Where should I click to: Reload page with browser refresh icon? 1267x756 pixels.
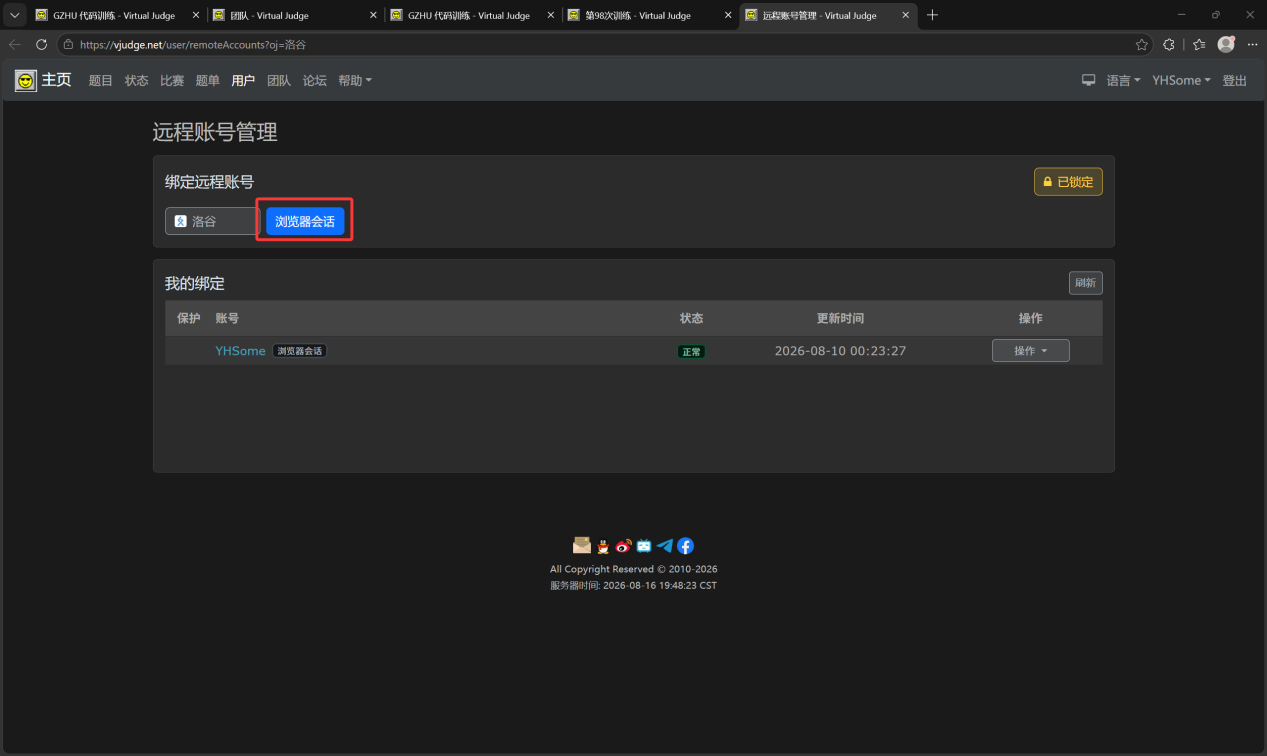pyautogui.click(x=41, y=44)
